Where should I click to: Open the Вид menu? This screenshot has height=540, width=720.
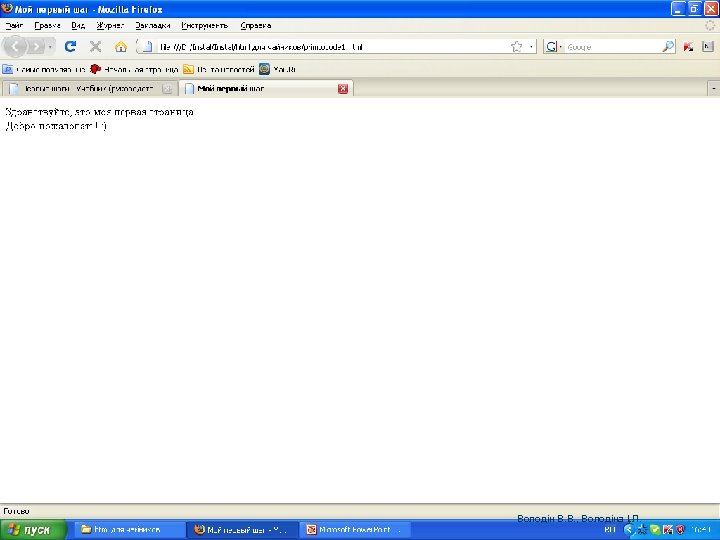pyautogui.click(x=78, y=26)
